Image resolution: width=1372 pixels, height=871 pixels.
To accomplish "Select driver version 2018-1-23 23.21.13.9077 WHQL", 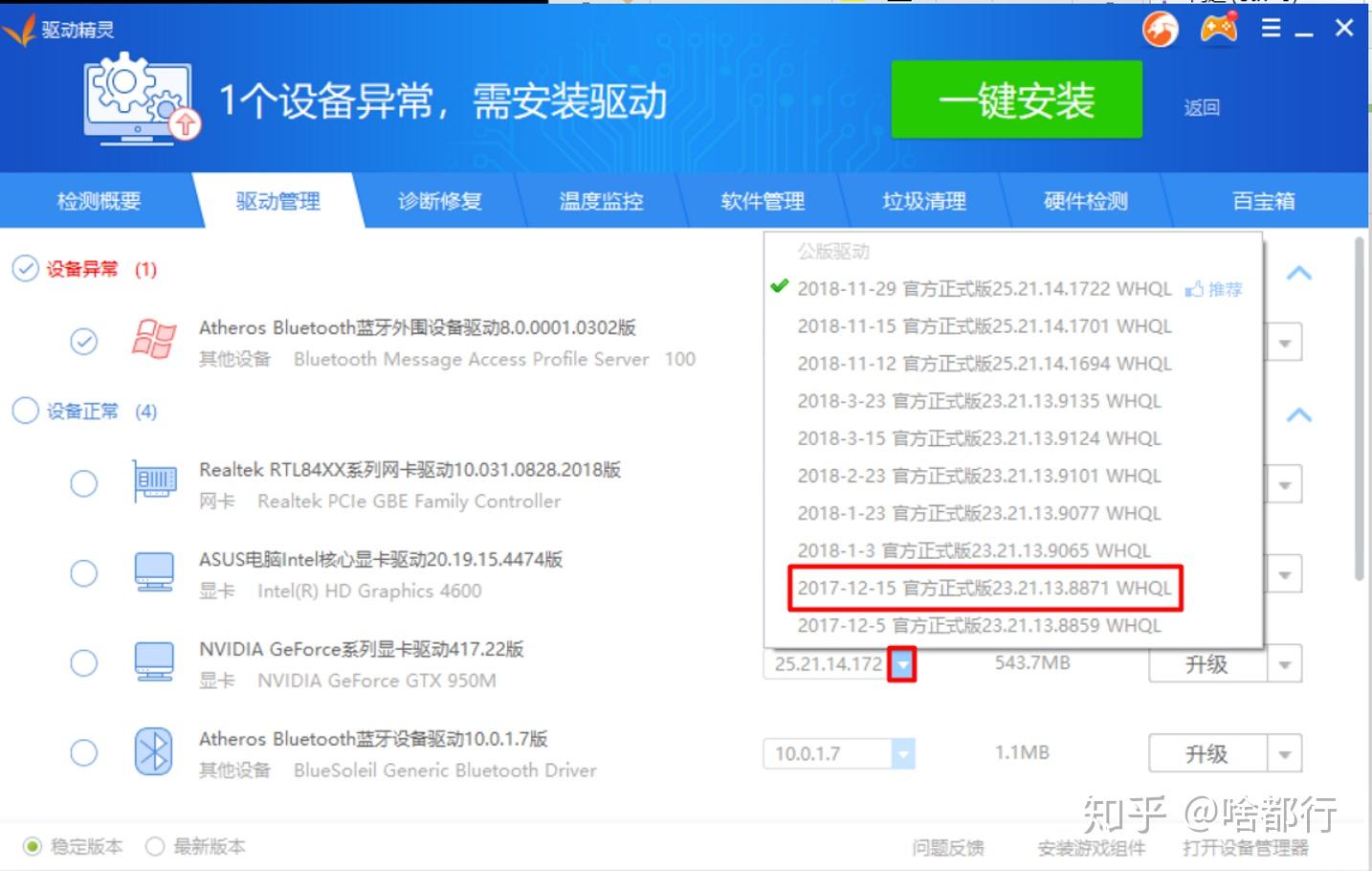I will (979, 513).
